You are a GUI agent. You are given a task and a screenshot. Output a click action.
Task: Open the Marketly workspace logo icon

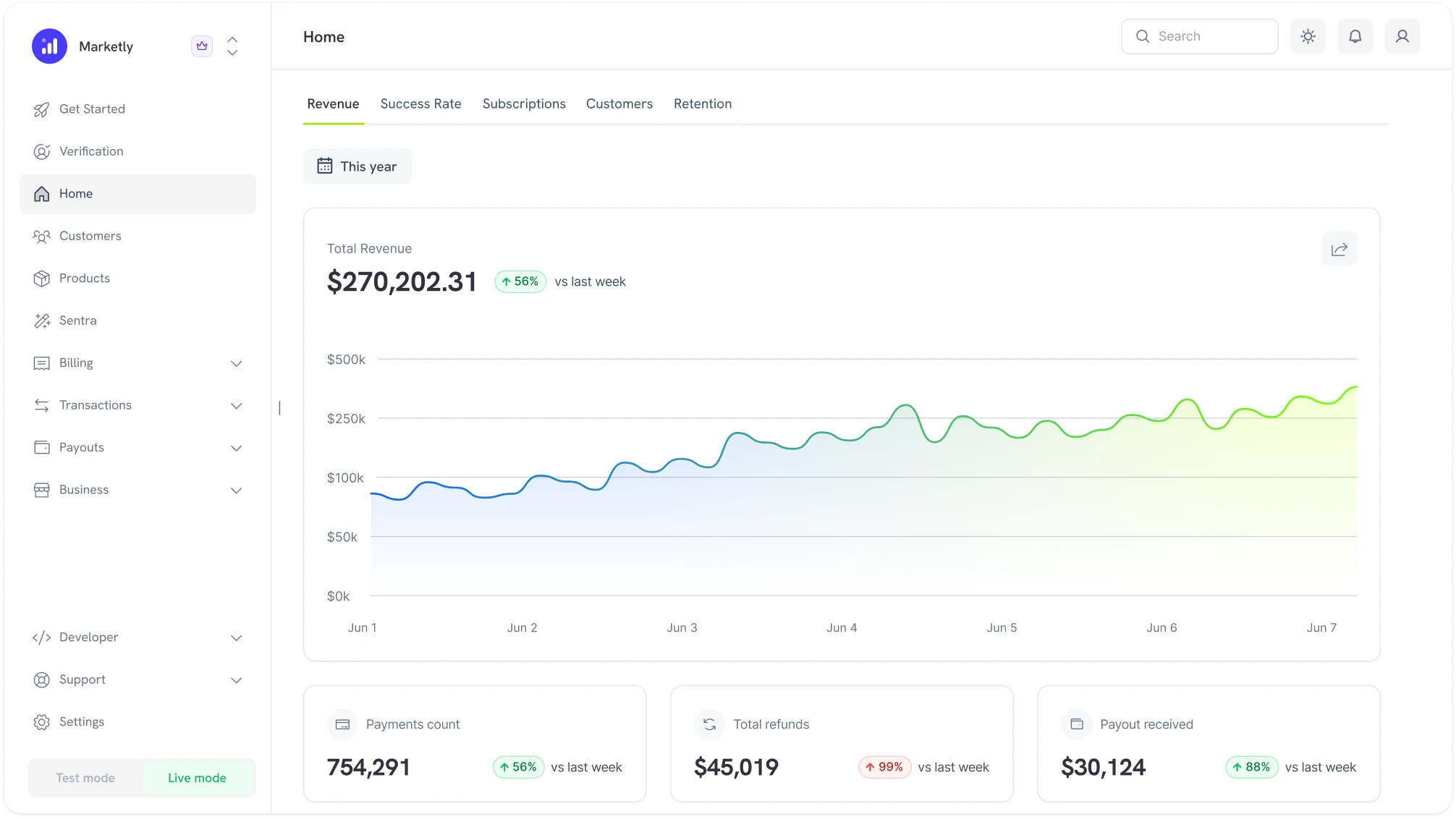click(x=48, y=46)
